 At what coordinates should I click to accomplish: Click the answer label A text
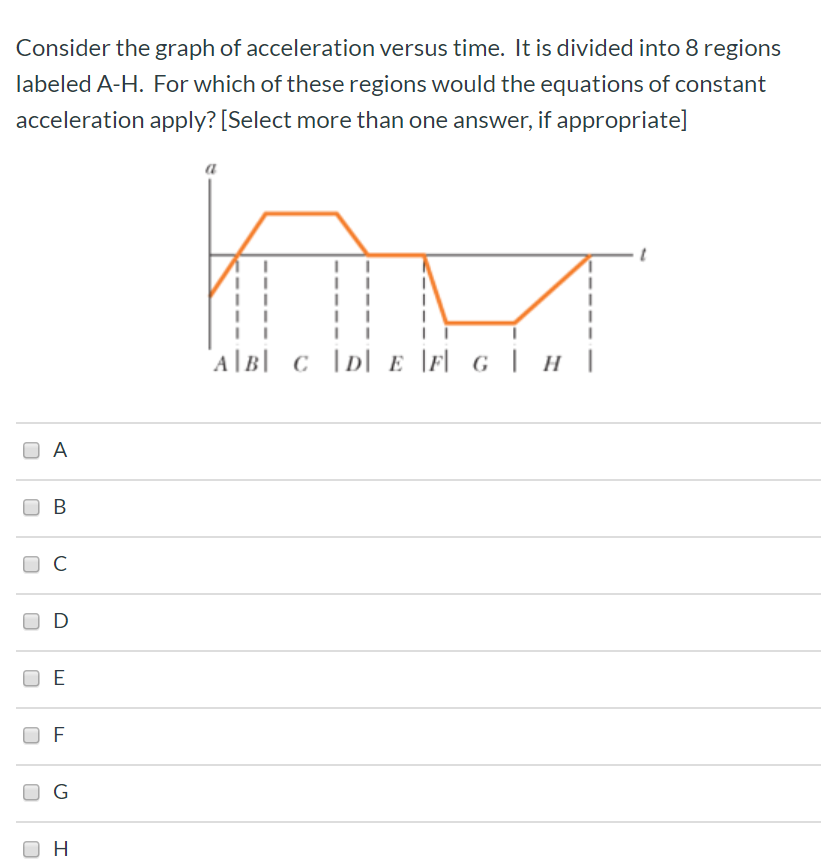59,450
